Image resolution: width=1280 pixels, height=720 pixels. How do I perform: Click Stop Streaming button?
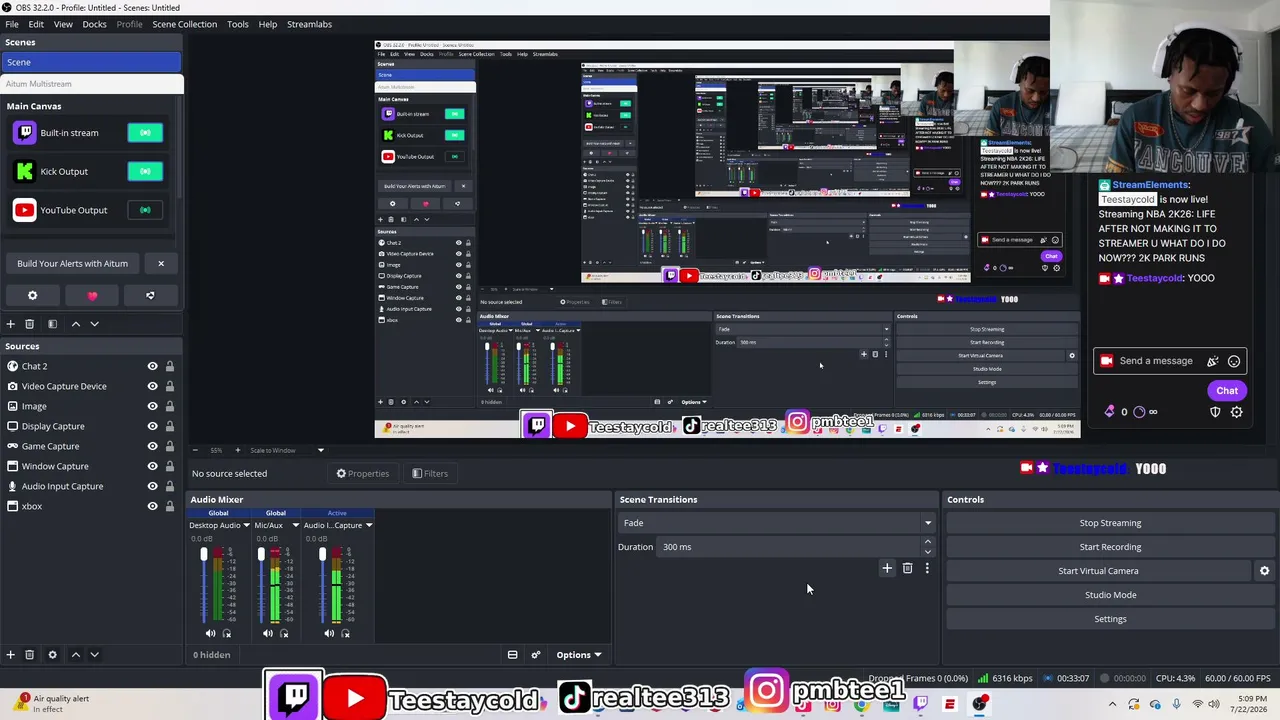click(1110, 523)
